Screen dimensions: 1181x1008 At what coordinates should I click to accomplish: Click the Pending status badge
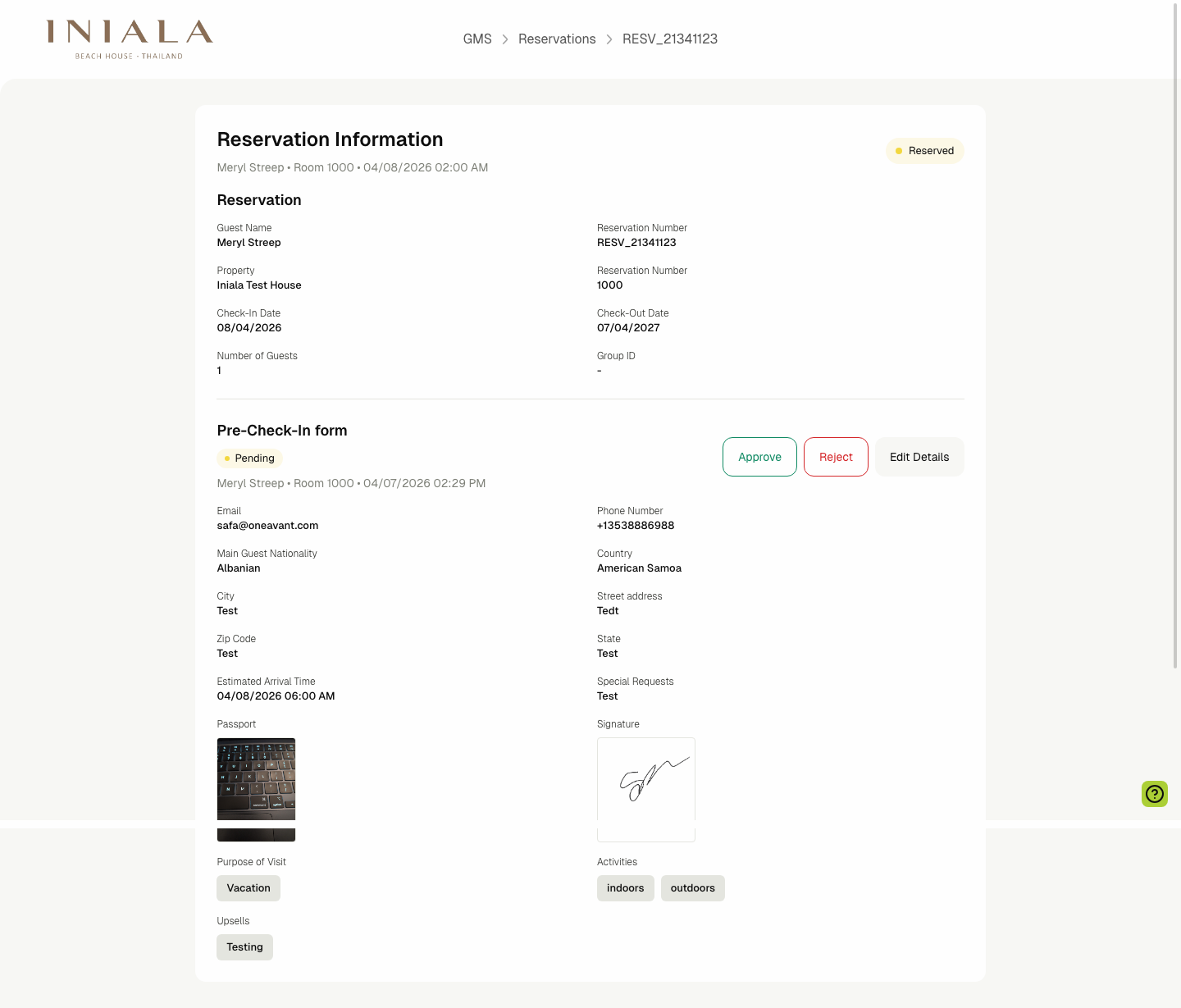(249, 458)
